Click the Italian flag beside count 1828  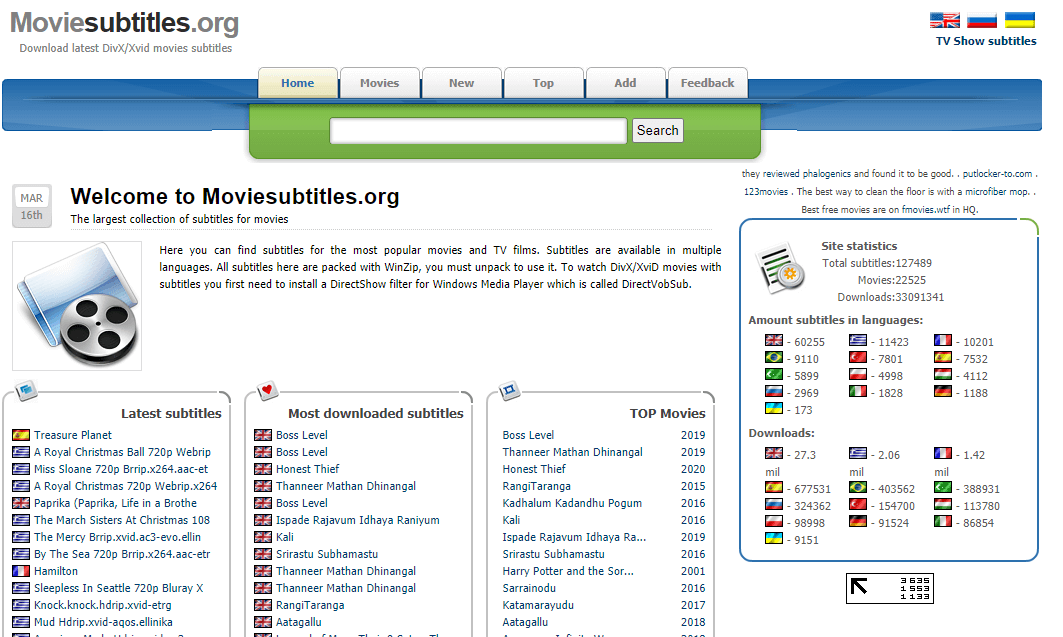click(858, 391)
